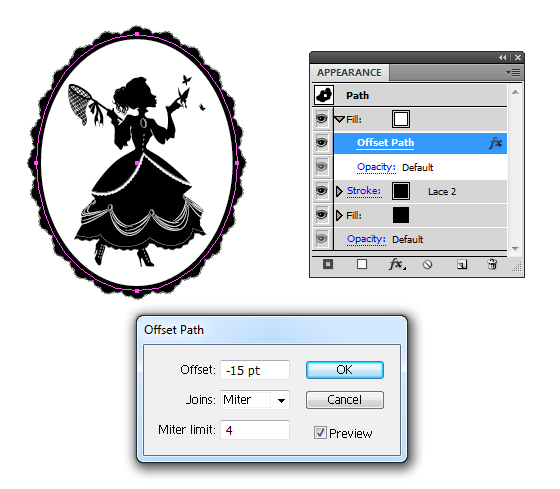Collapse the Appearance panel with double arrows
Image resolution: width=560 pixels, height=489 pixels.
point(503,57)
